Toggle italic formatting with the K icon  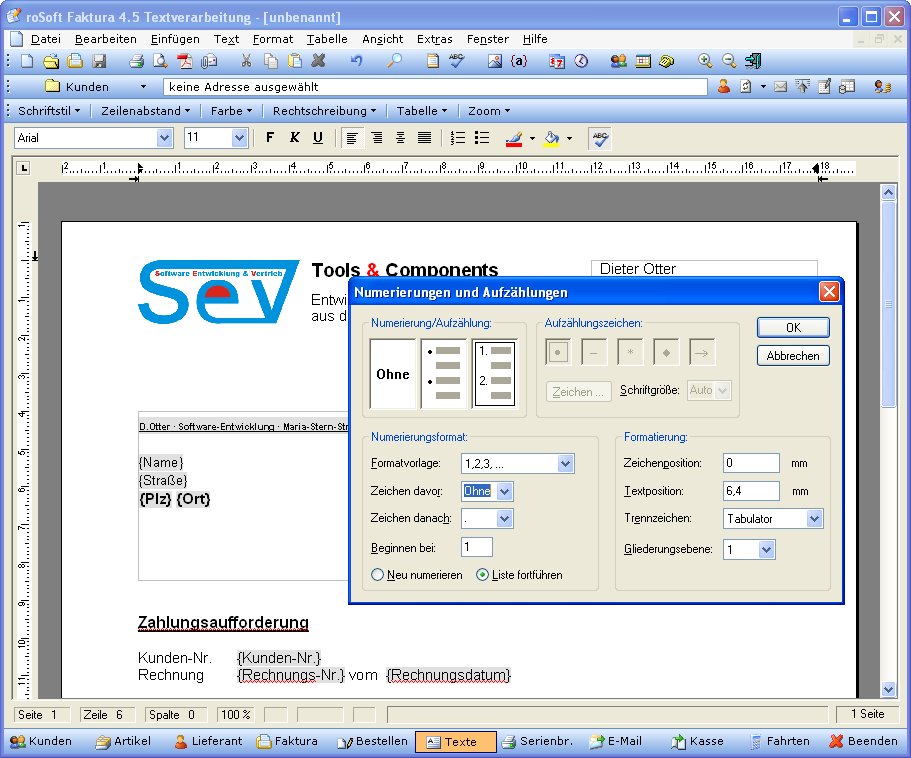pyautogui.click(x=294, y=138)
